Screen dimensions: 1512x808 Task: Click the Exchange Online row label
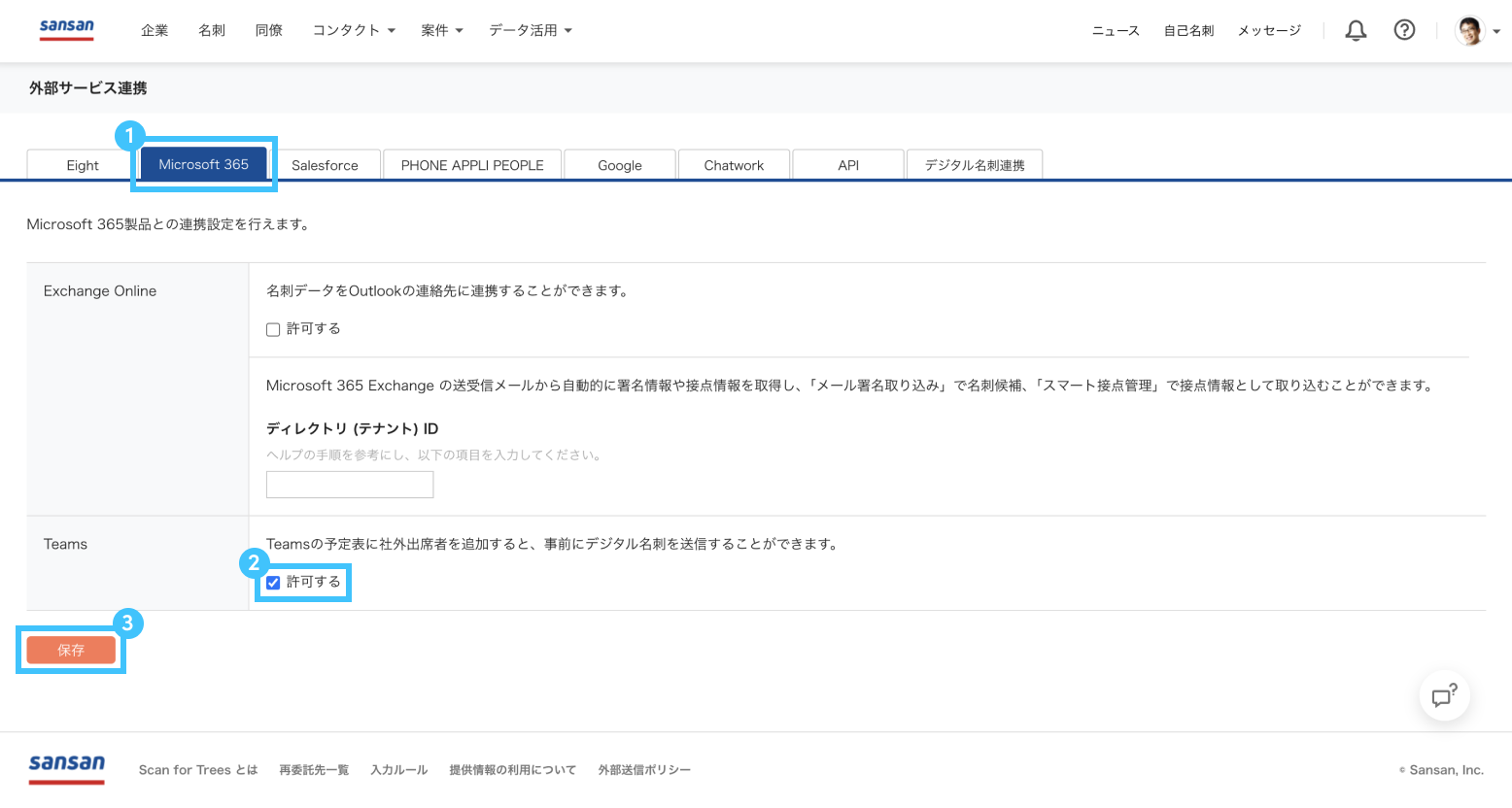pos(100,290)
